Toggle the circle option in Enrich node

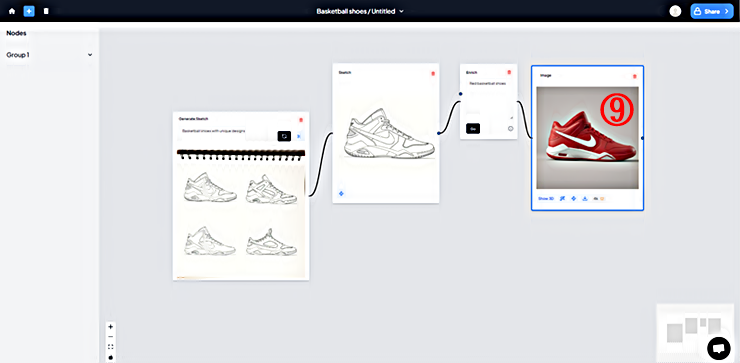click(511, 128)
